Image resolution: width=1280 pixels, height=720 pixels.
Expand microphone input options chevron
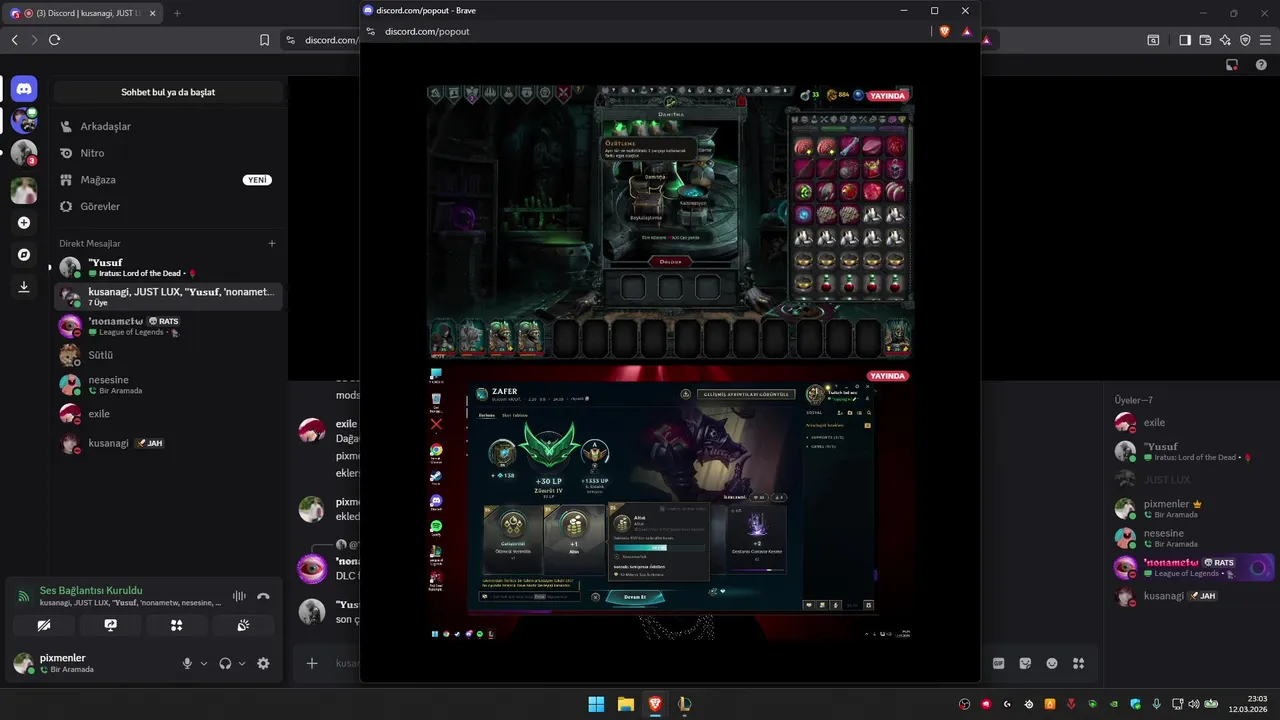[x=204, y=663]
